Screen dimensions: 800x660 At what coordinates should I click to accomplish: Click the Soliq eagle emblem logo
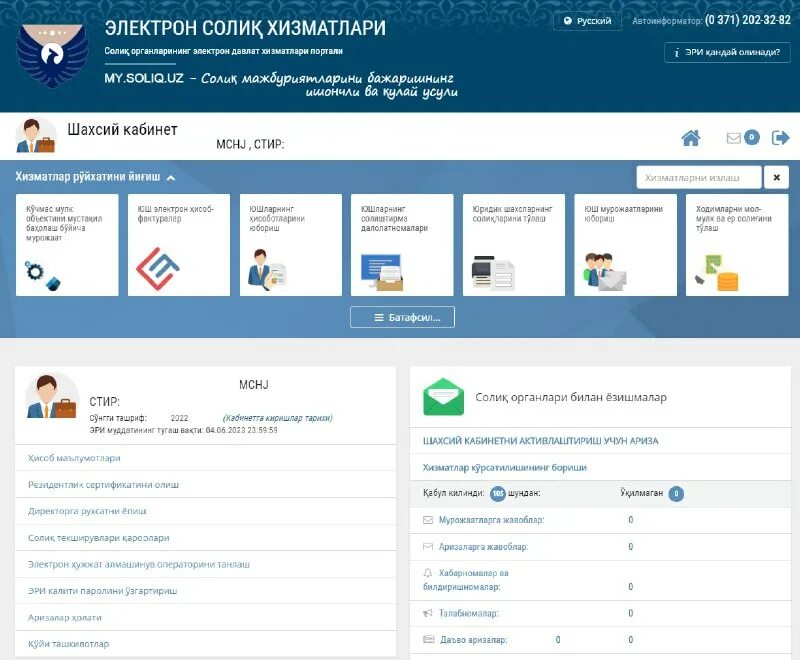[52, 55]
